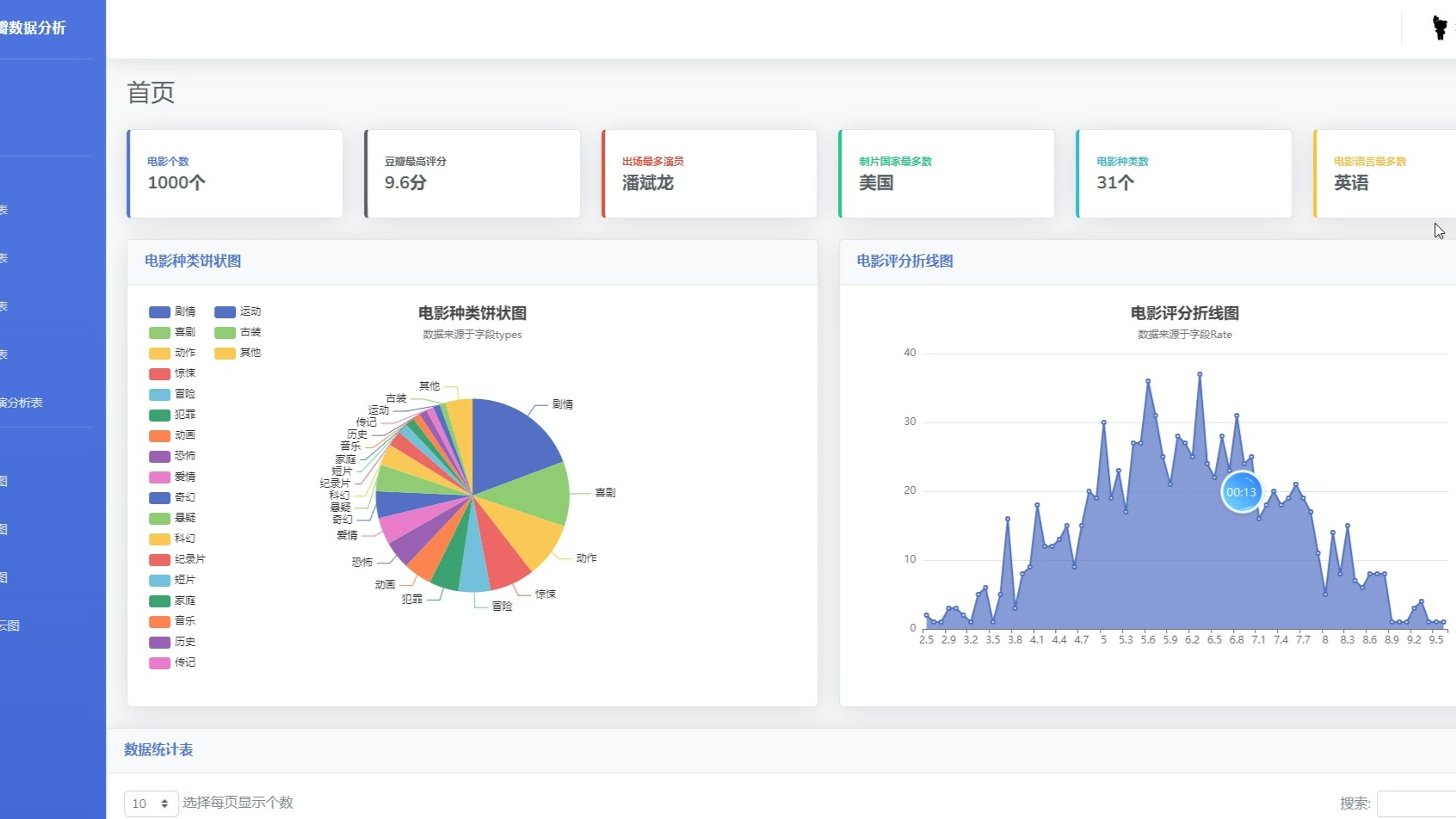
Task: Toggle 历史 legend entry
Action: [x=172, y=642]
